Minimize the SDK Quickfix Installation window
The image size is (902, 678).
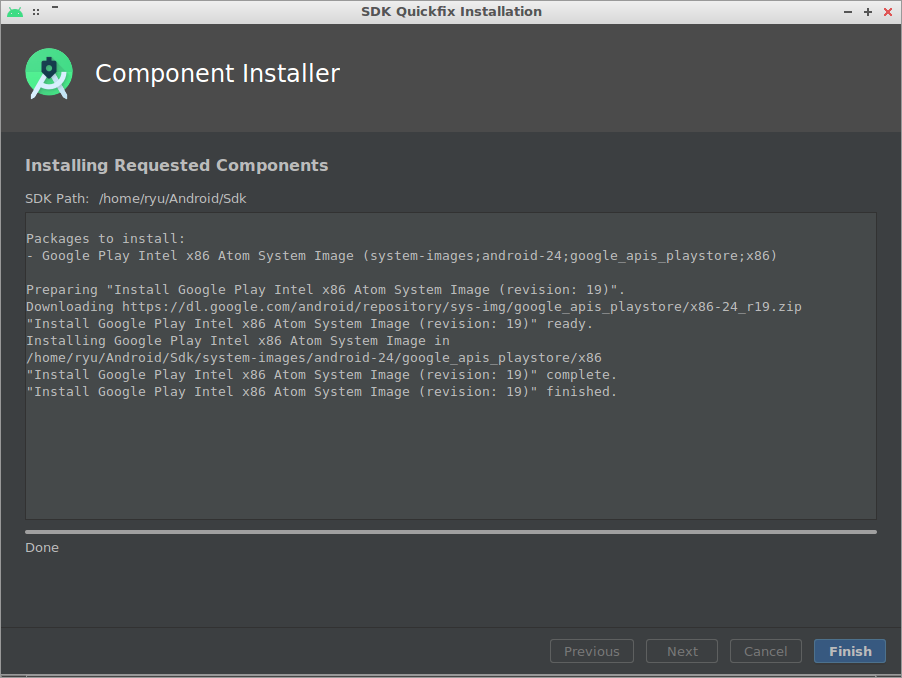[848, 12]
